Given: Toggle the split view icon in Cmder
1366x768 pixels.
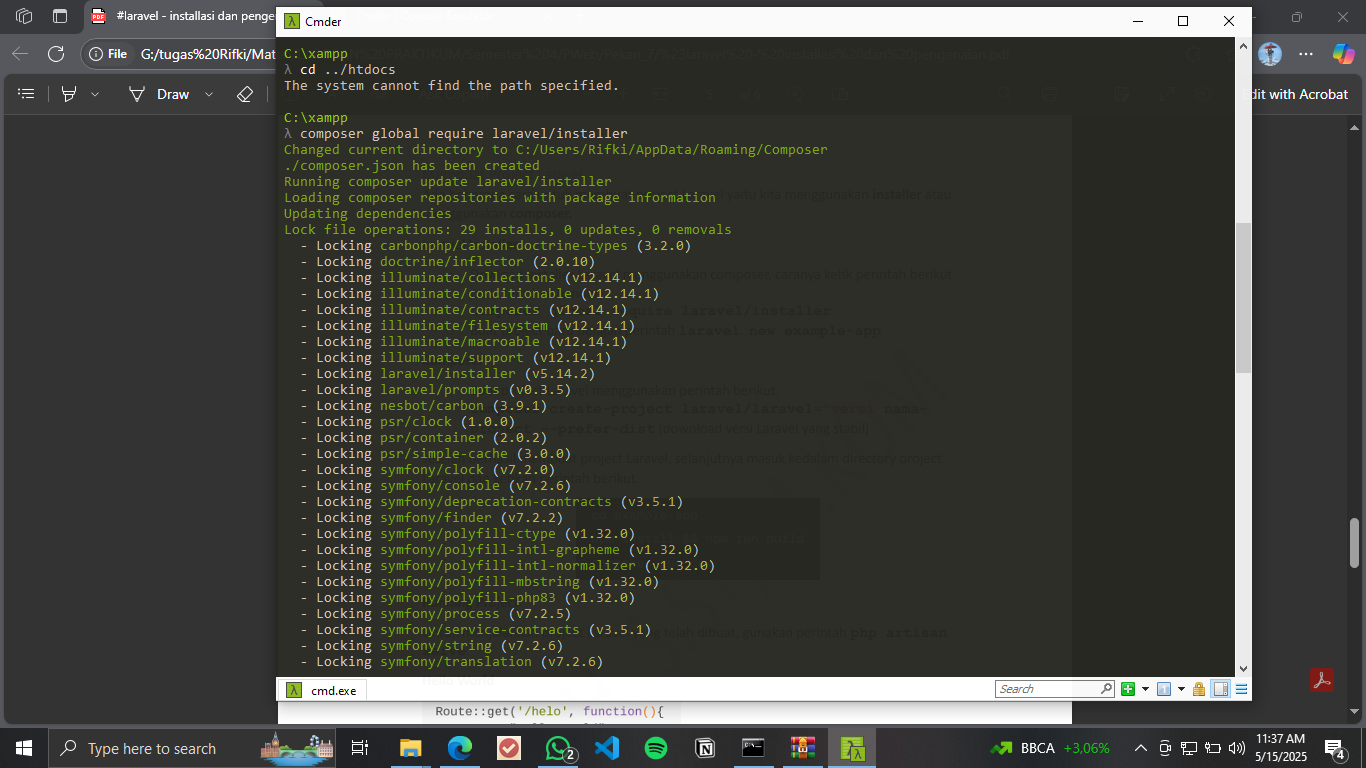Looking at the screenshot, I should point(1220,689).
